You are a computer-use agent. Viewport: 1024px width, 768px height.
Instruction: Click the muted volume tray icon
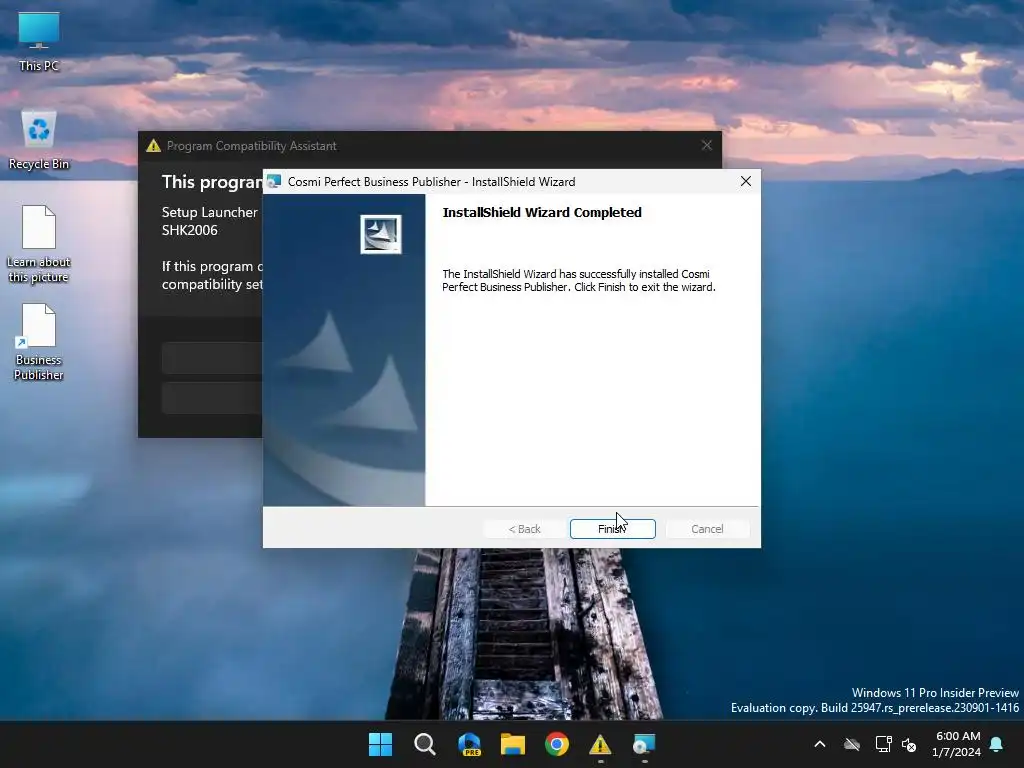pos(909,744)
